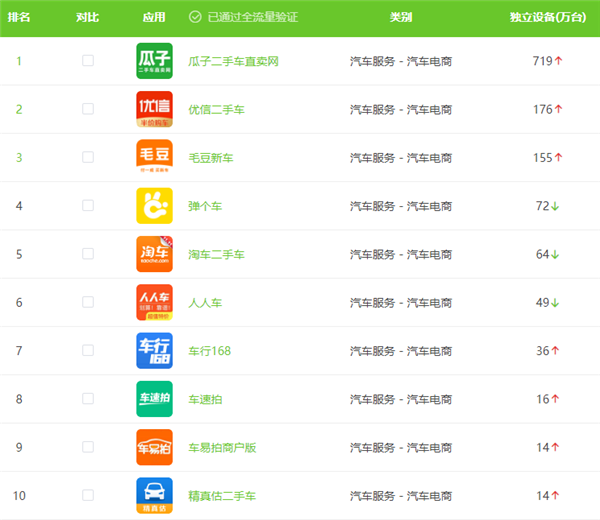This screenshot has width=600, height=520.
Task: Open the 优信二手车 link
Action: pyautogui.click(x=216, y=109)
